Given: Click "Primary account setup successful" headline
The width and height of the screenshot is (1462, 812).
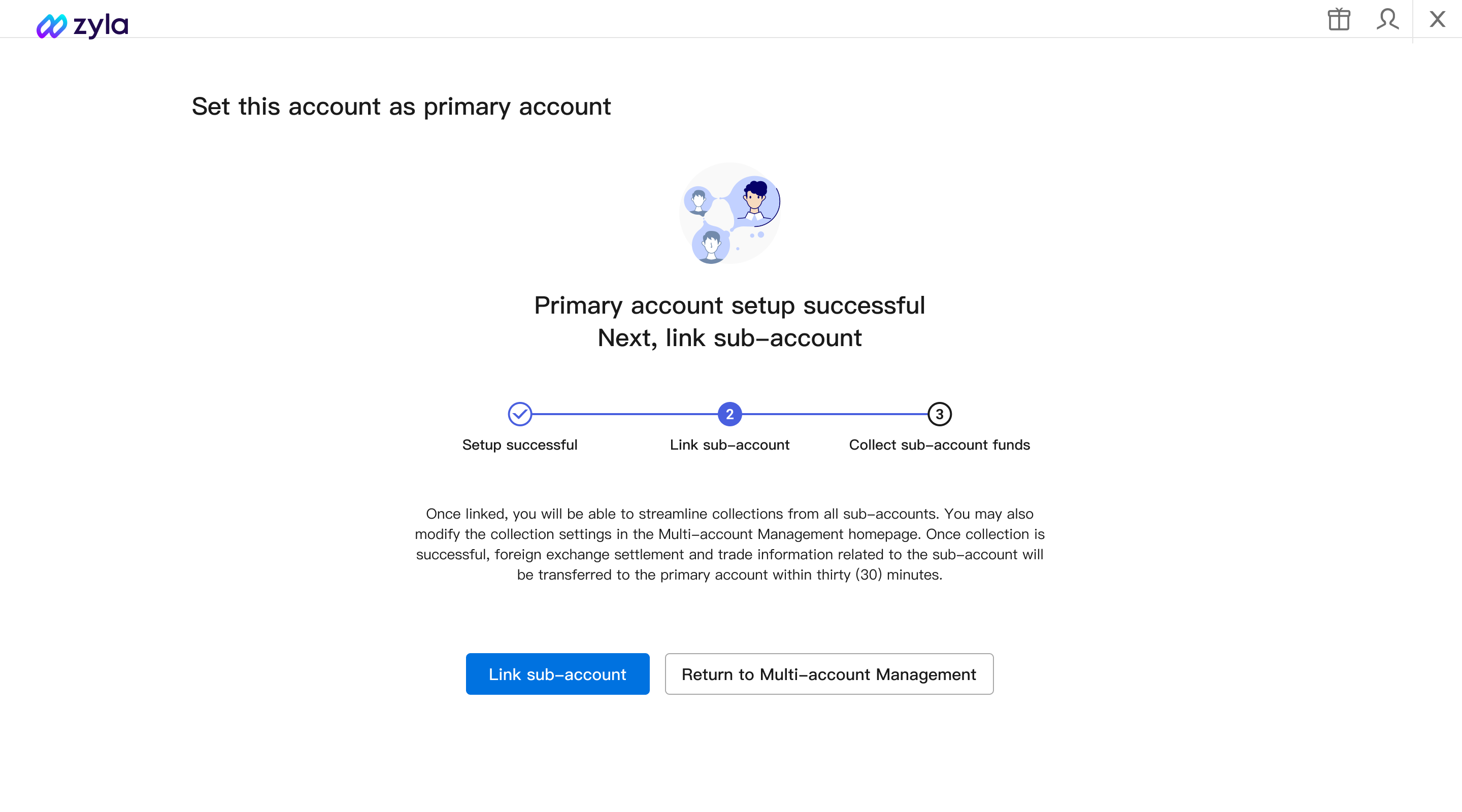Looking at the screenshot, I should click(x=730, y=306).
